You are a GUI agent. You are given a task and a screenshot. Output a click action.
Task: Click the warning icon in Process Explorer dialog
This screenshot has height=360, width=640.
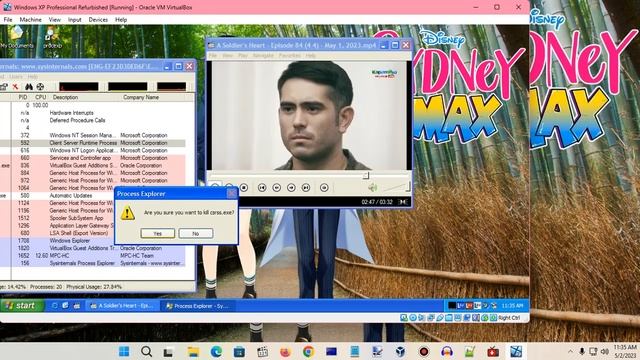pyautogui.click(x=127, y=213)
